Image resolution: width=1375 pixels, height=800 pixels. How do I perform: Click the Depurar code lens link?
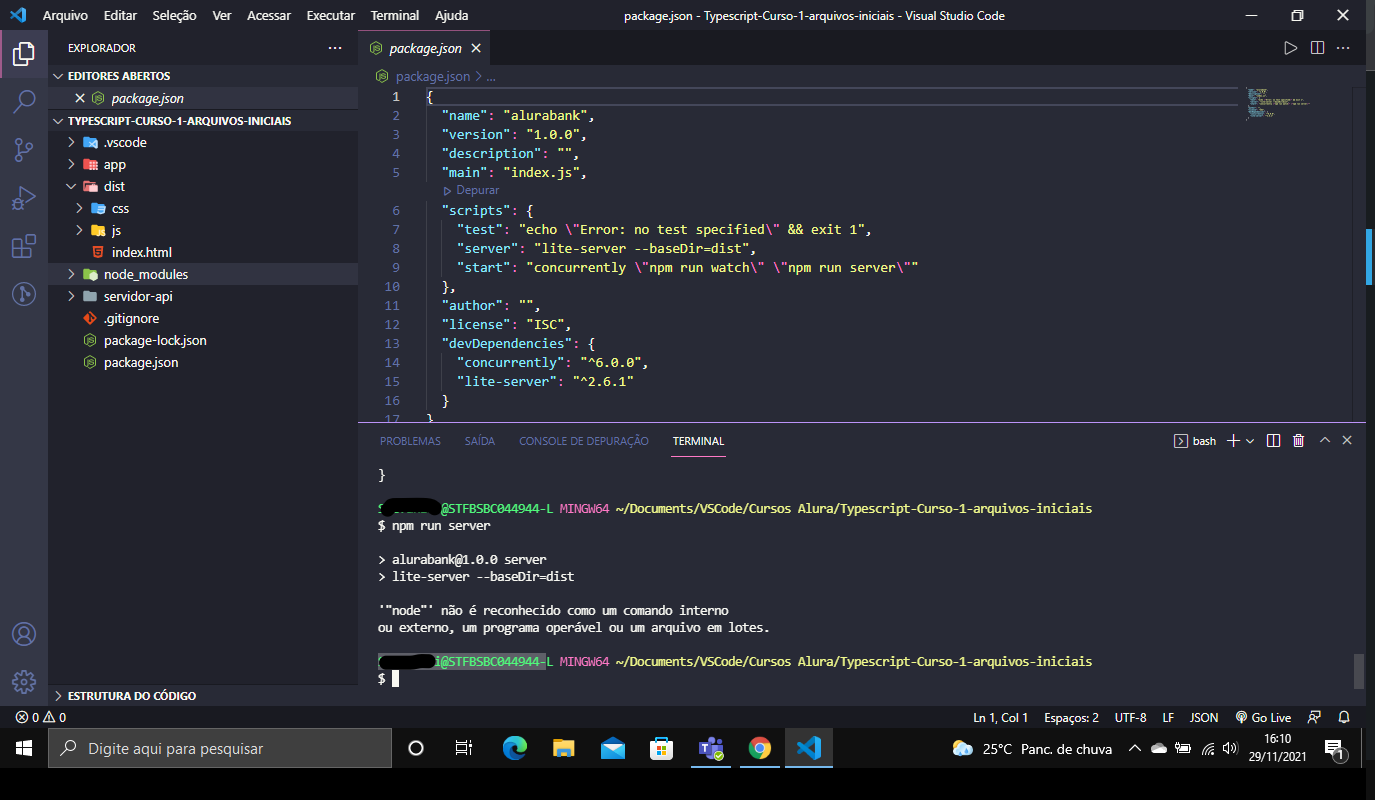471,190
